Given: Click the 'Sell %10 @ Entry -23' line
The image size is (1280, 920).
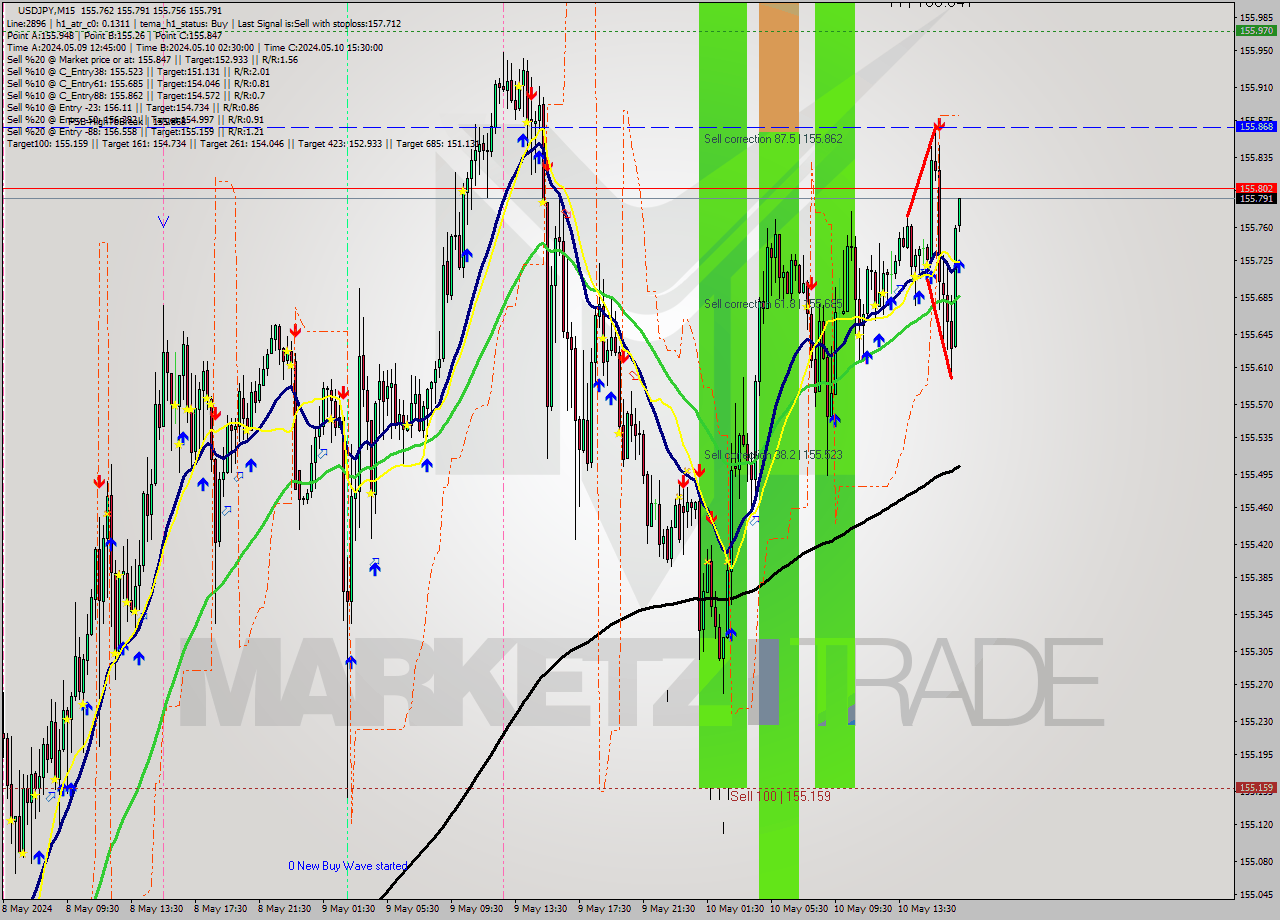Looking at the screenshot, I should pyautogui.click(x=132, y=107).
